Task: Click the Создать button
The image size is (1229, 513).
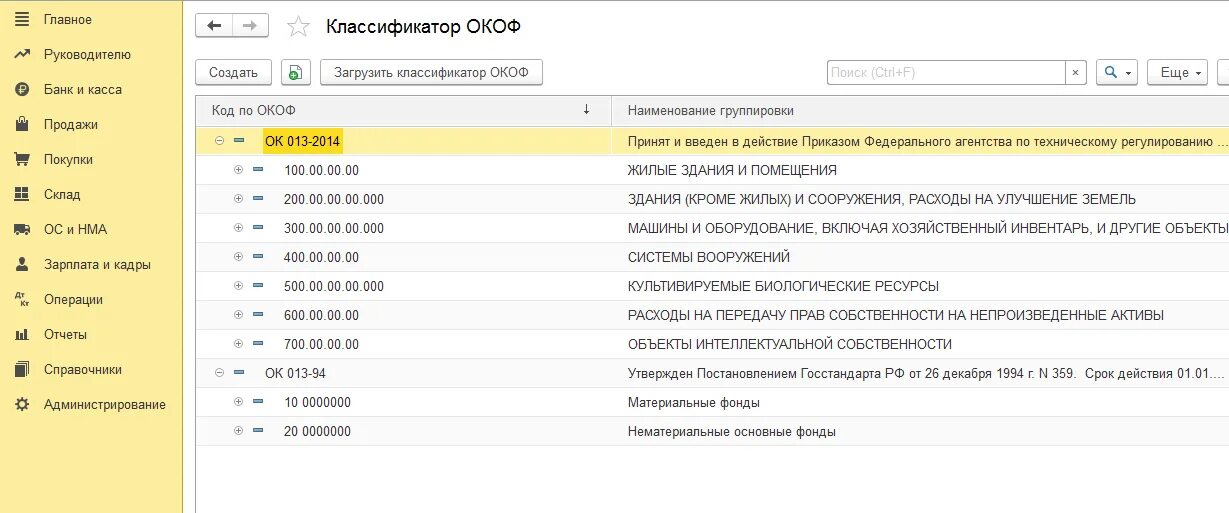Action: (233, 72)
